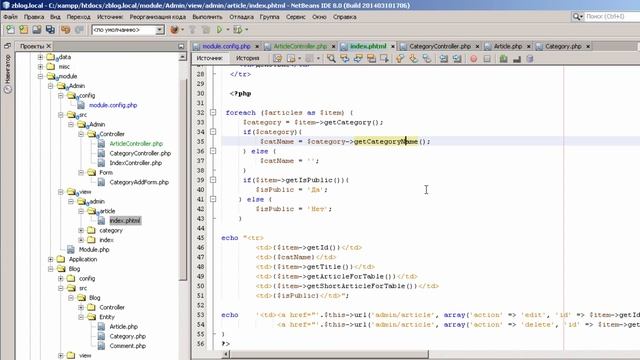
Task: Collapse the module folder in Projects tree
Action: 40,76
